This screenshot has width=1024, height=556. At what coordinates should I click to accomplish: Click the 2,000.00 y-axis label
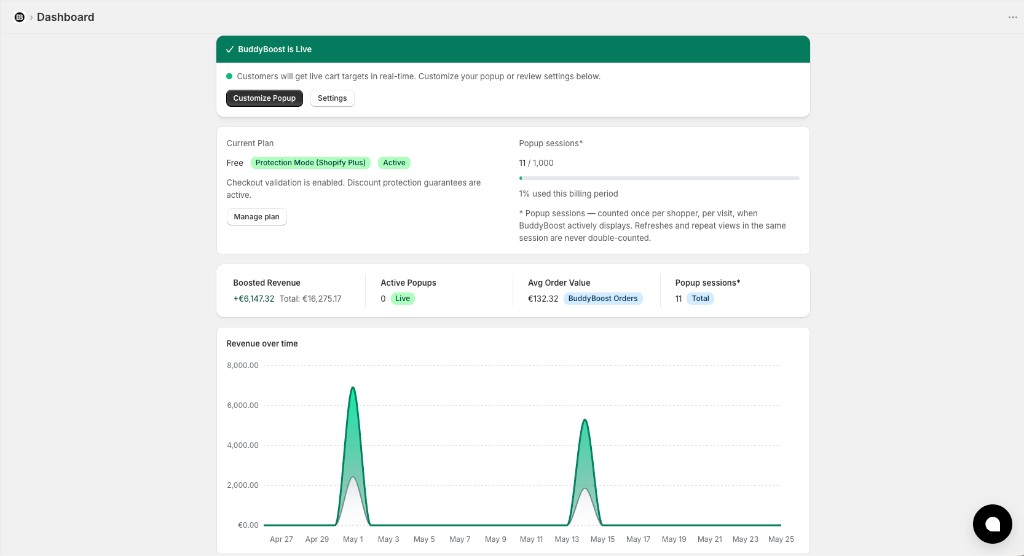click(x=242, y=485)
